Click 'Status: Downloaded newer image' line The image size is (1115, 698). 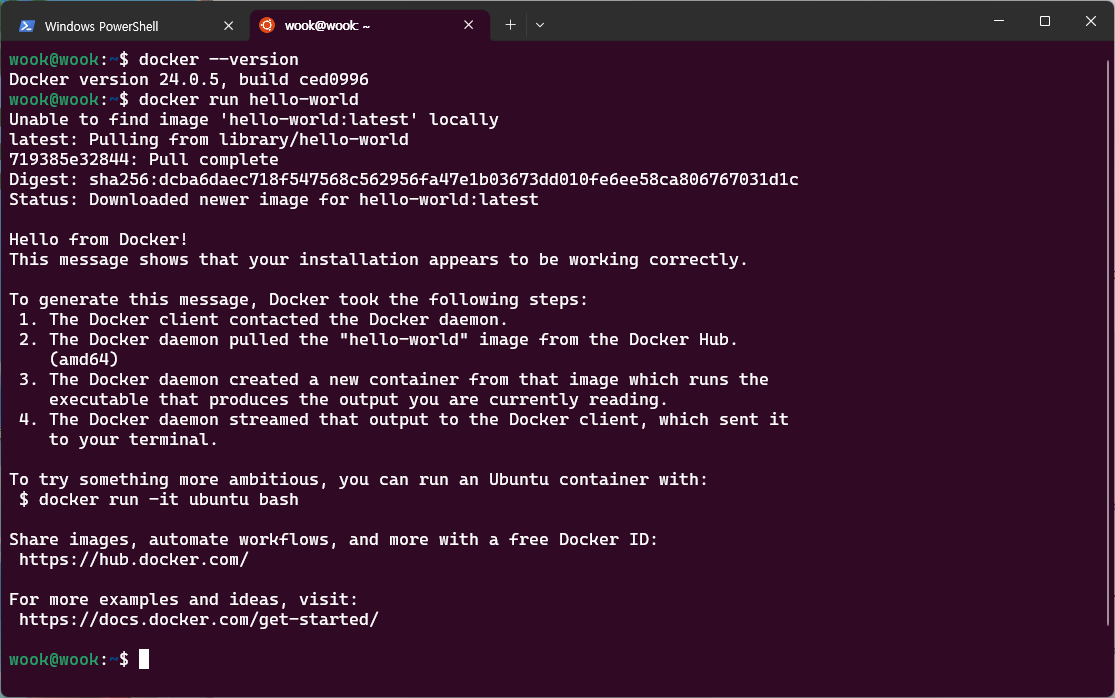[x=274, y=199]
